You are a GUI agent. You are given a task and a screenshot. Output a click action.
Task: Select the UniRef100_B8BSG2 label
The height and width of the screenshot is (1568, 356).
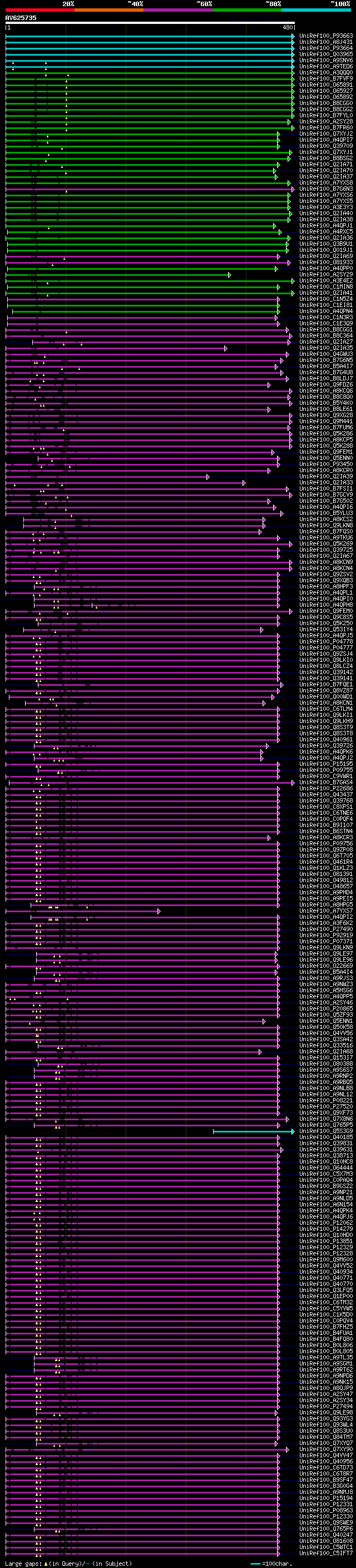point(326,159)
